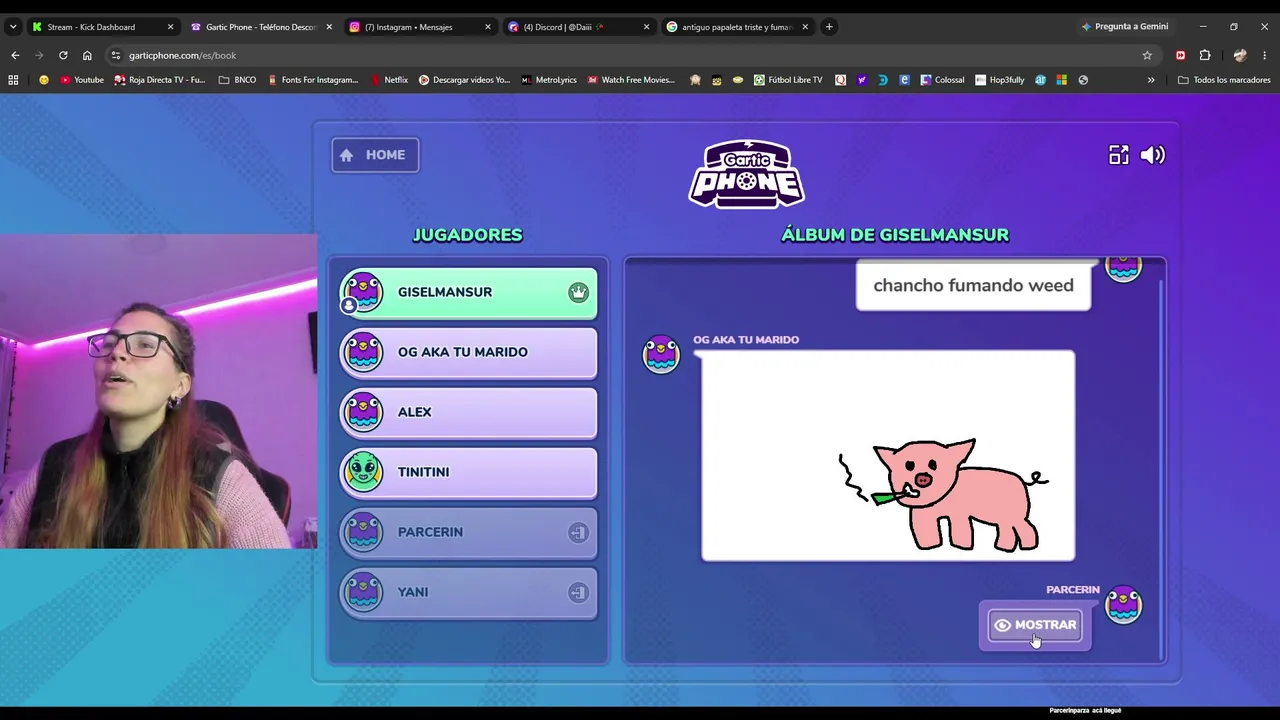1280x720 pixels.
Task: Open a new browser tab
Action: pos(829,27)
